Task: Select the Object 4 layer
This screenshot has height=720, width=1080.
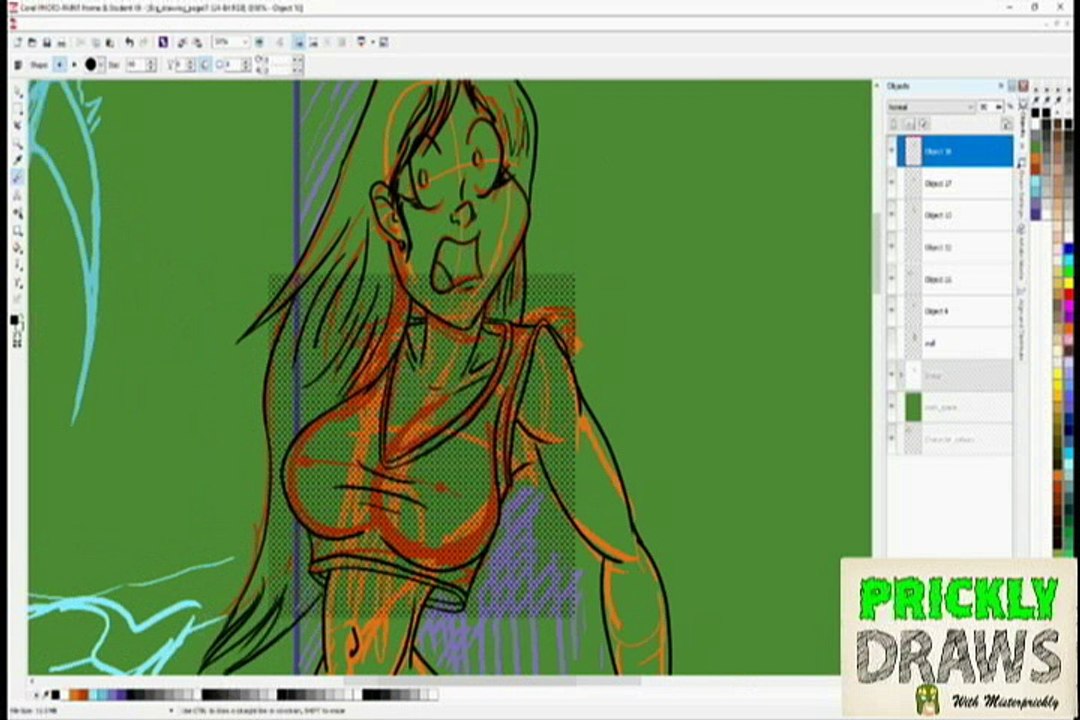Action: pyautogui.click(x=955, y=311)
